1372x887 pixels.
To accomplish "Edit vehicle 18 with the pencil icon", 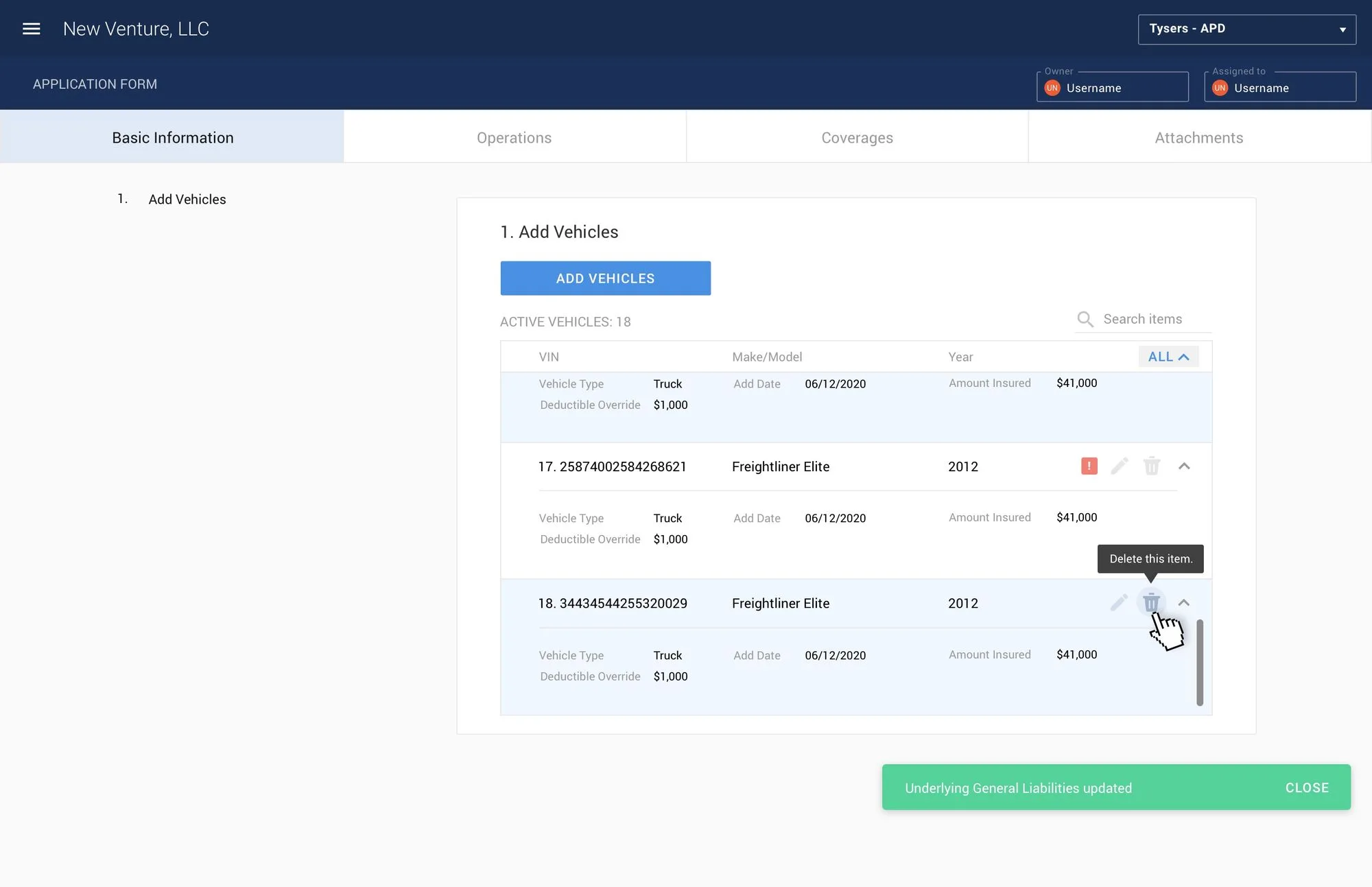I will tap(1120, 603).
